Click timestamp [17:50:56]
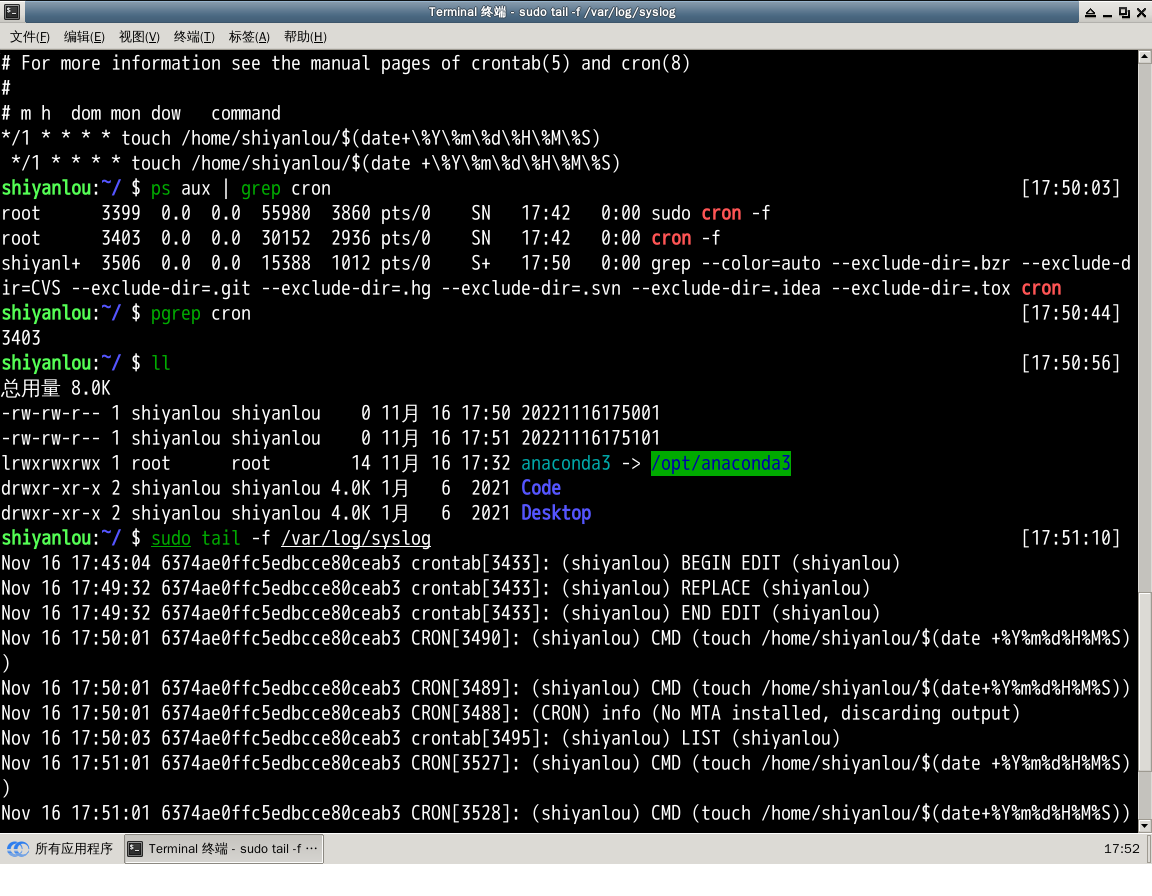 [x=1070, y=364]
